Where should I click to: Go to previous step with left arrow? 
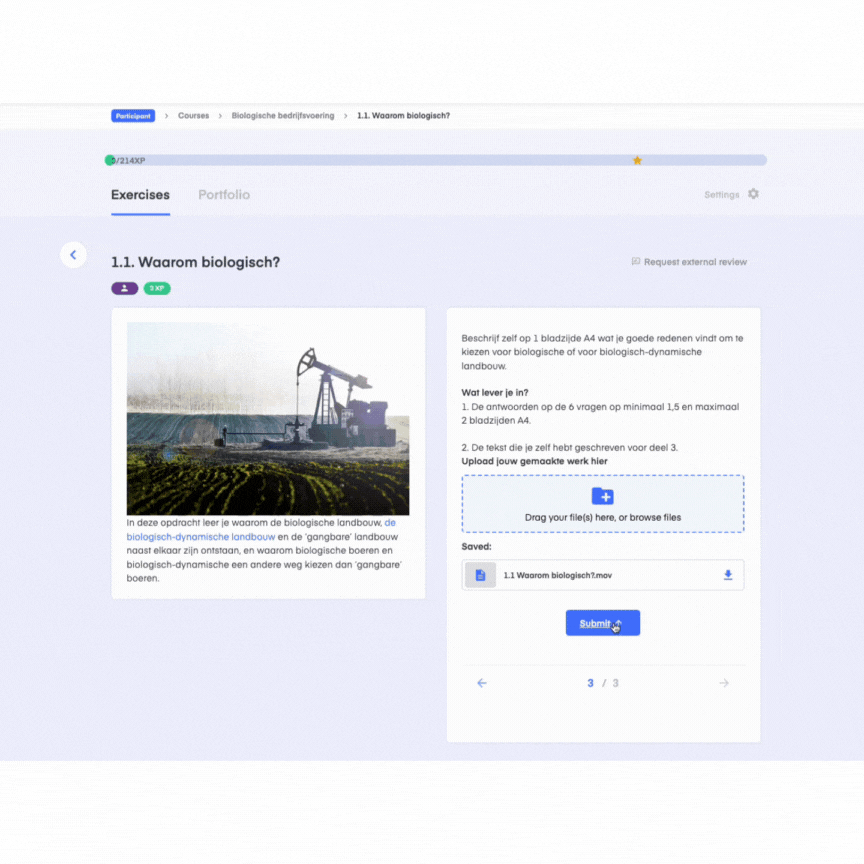click(482, 683)
